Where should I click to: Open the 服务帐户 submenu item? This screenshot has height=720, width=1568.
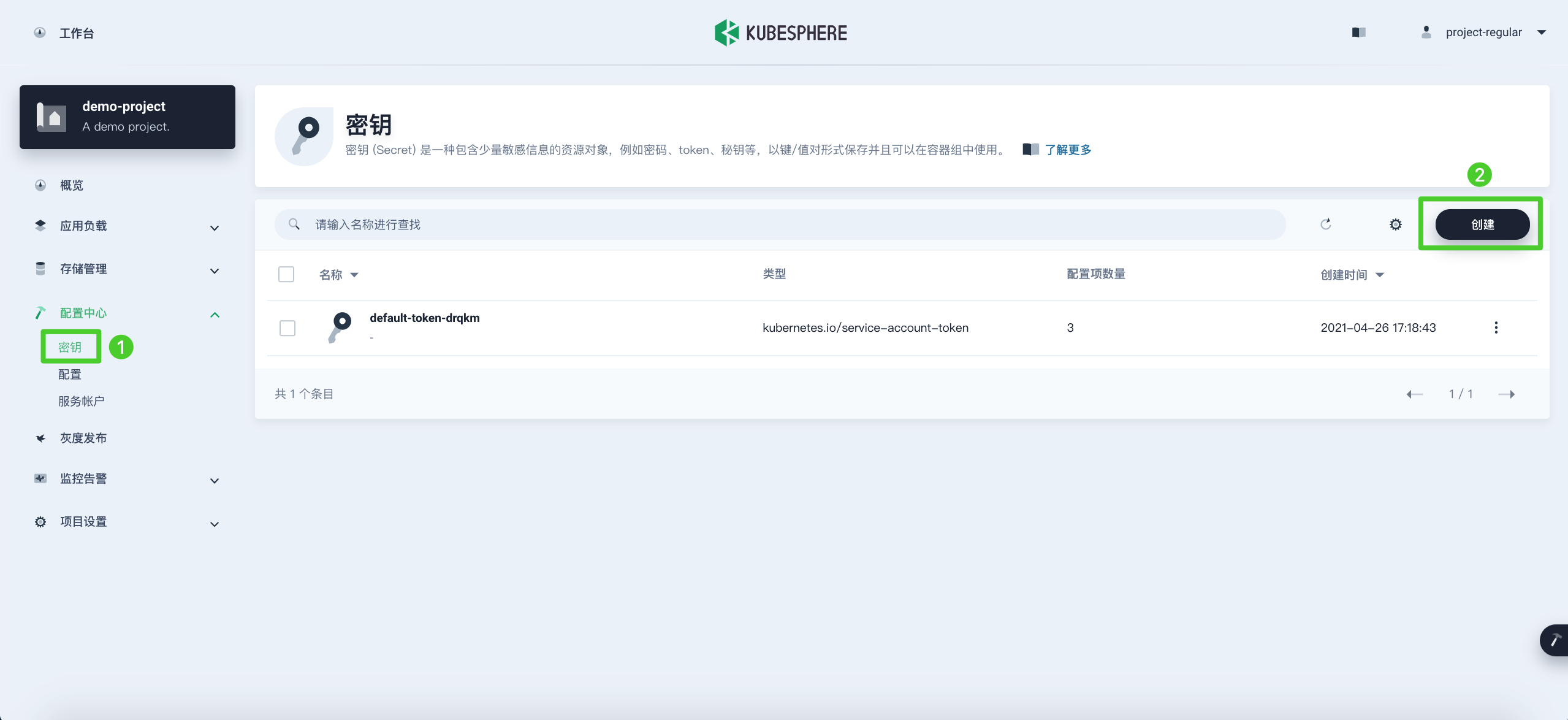[x=81, y=401]
